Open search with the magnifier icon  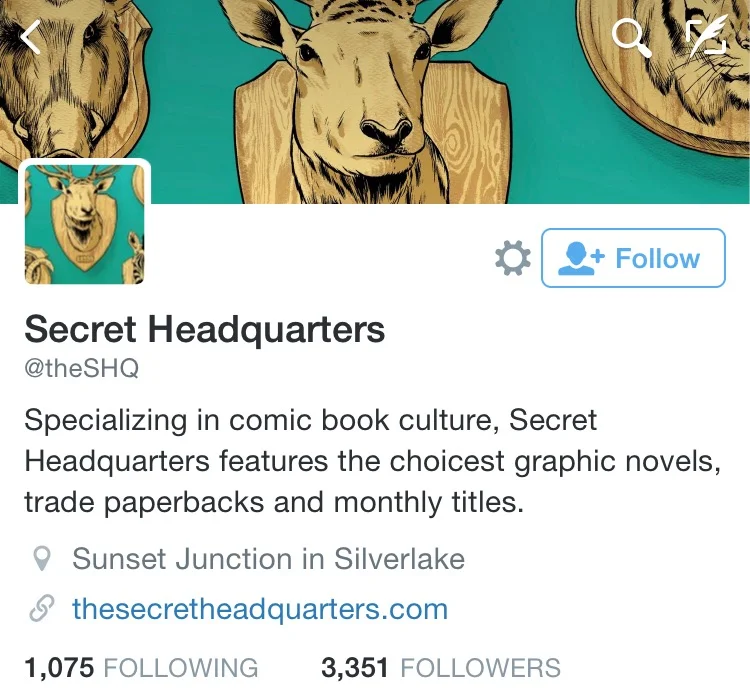[x=632, y=38]
